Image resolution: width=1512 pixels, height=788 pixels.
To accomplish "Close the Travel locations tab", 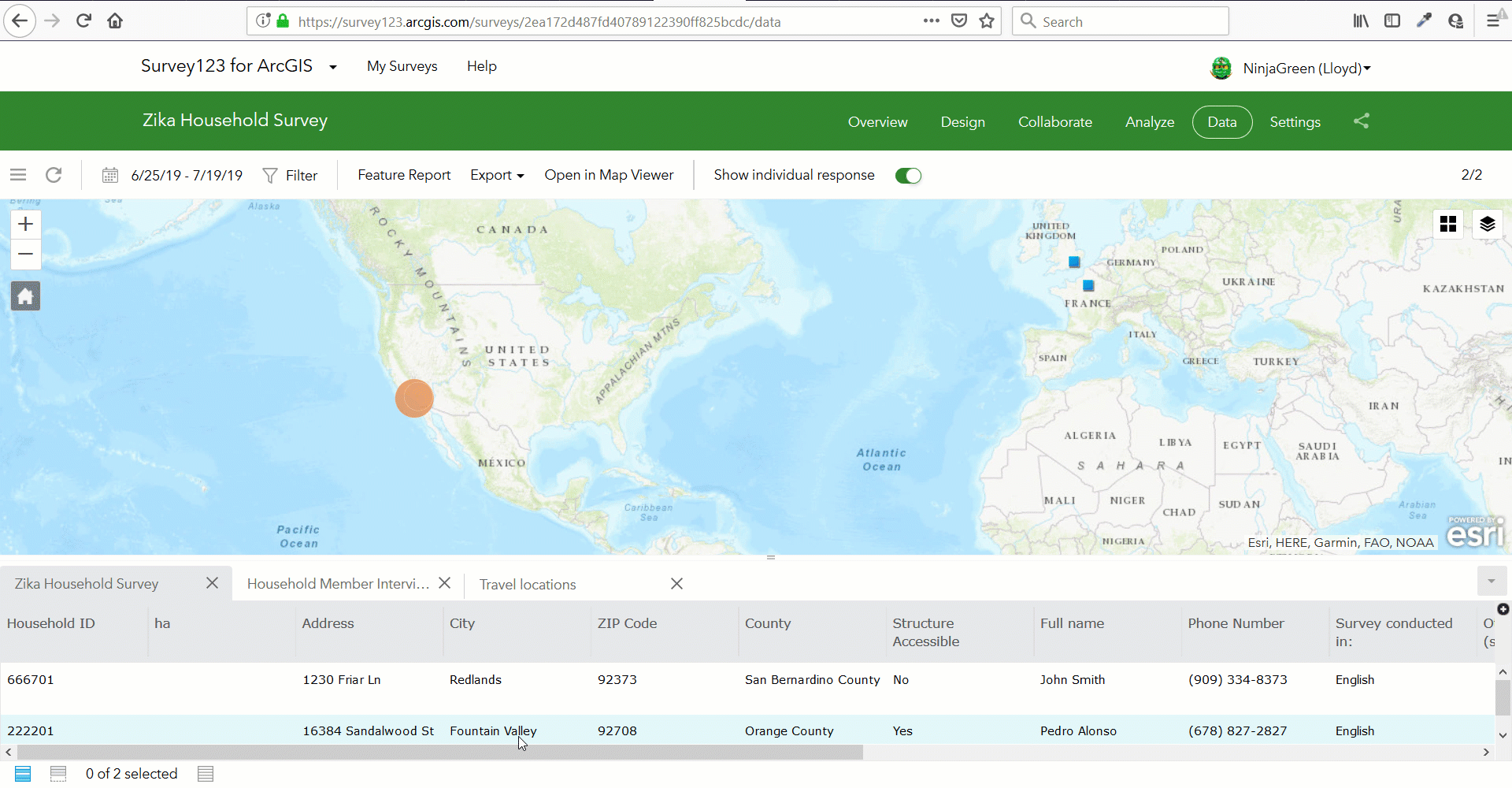I will 676,584.
